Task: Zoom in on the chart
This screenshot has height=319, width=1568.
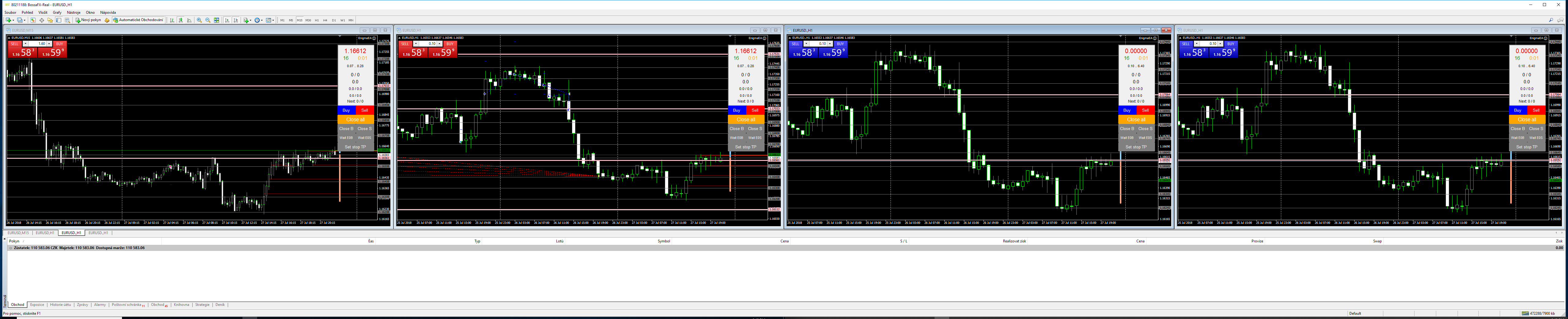Action: (x=199, y=20)
